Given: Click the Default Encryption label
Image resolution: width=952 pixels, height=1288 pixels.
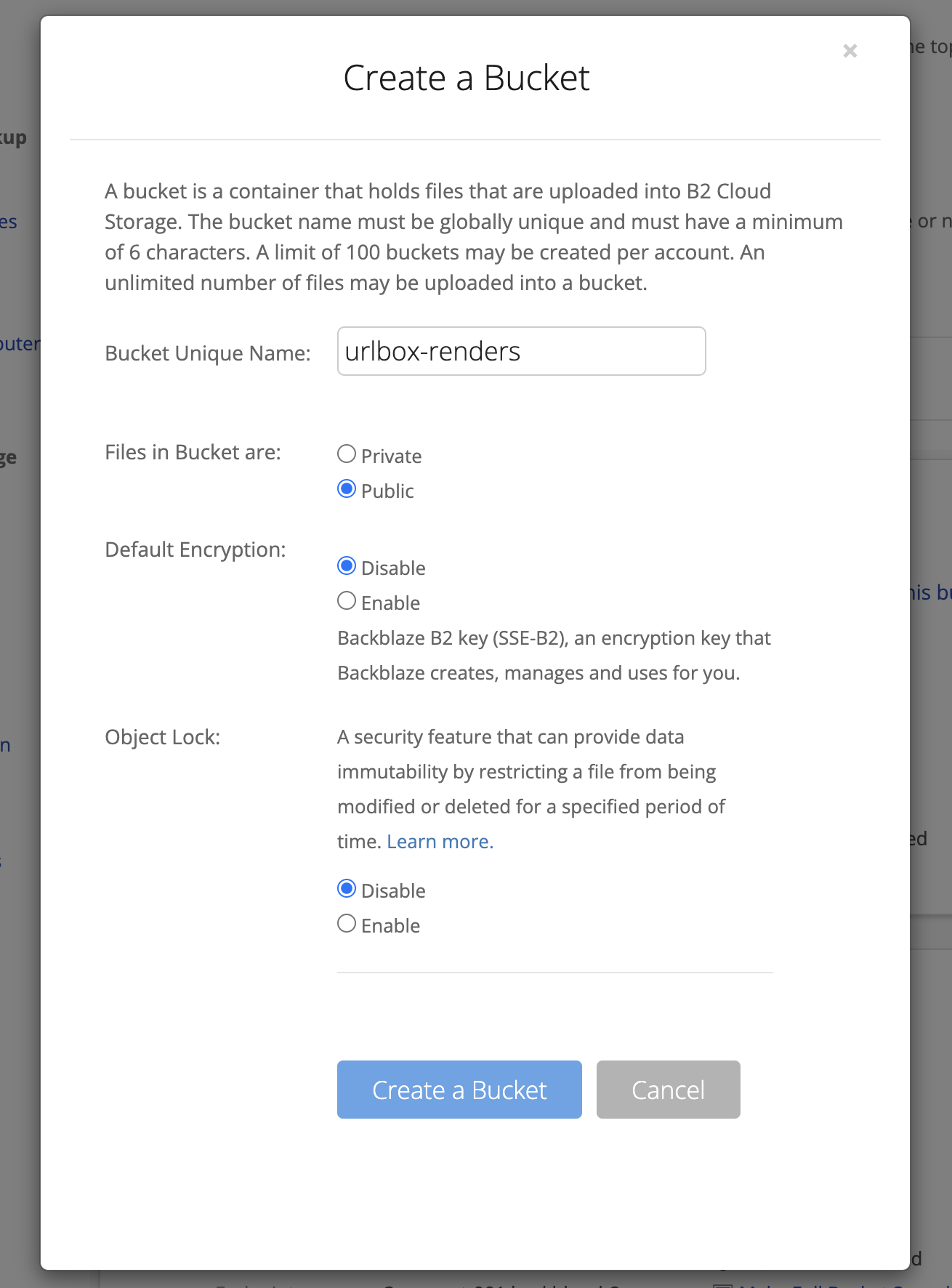Looking at the screenshot, I should click(195, 550).
